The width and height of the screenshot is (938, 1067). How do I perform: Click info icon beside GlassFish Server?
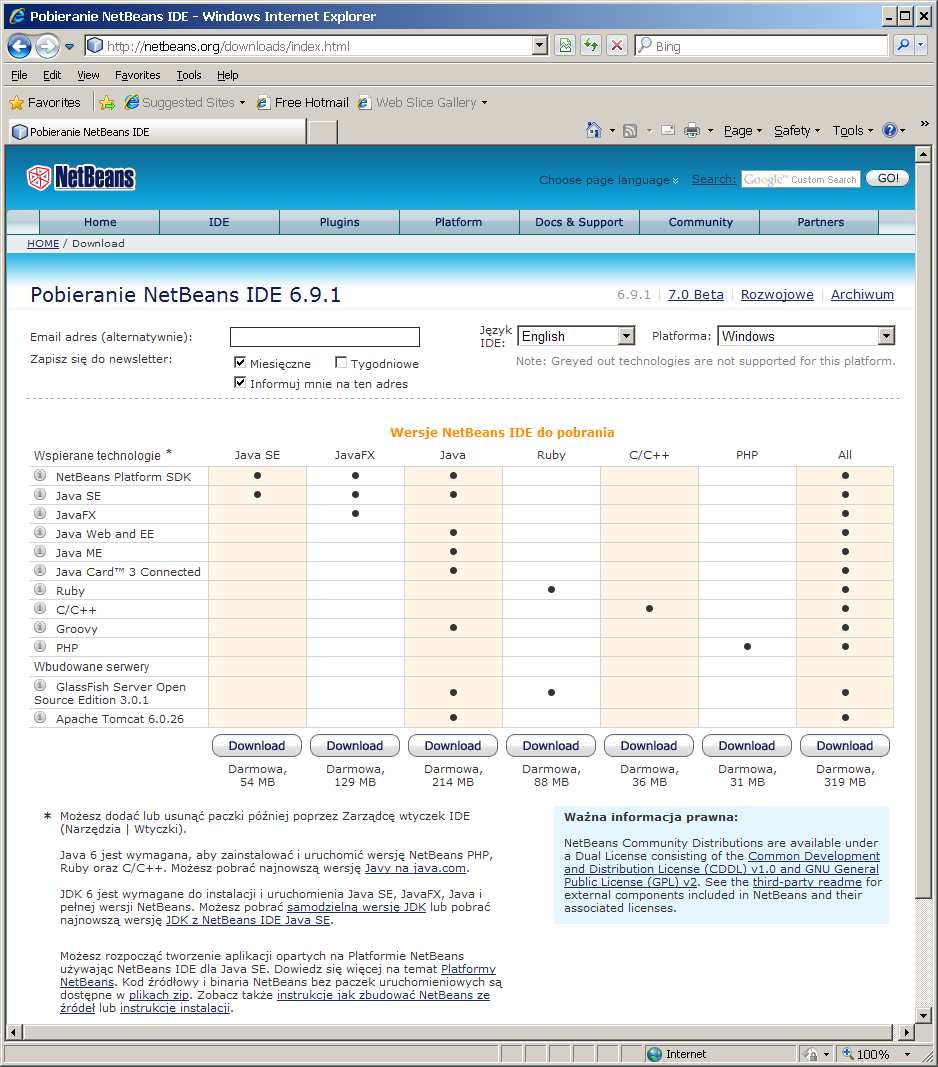(x=40, y=686)
